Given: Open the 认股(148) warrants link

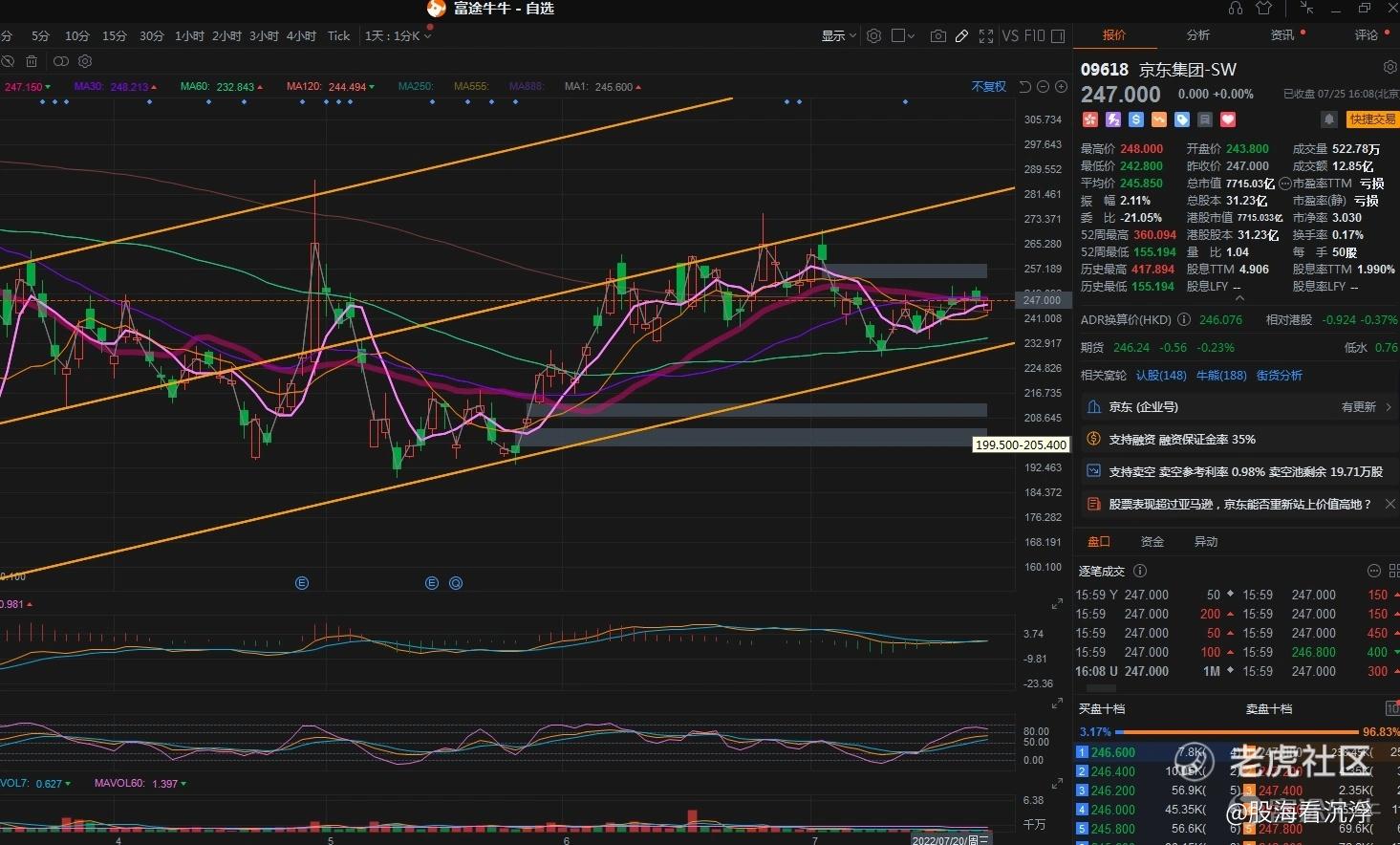Looking at the screenshot, I should pyautogui.click(x=1161, y=376).
